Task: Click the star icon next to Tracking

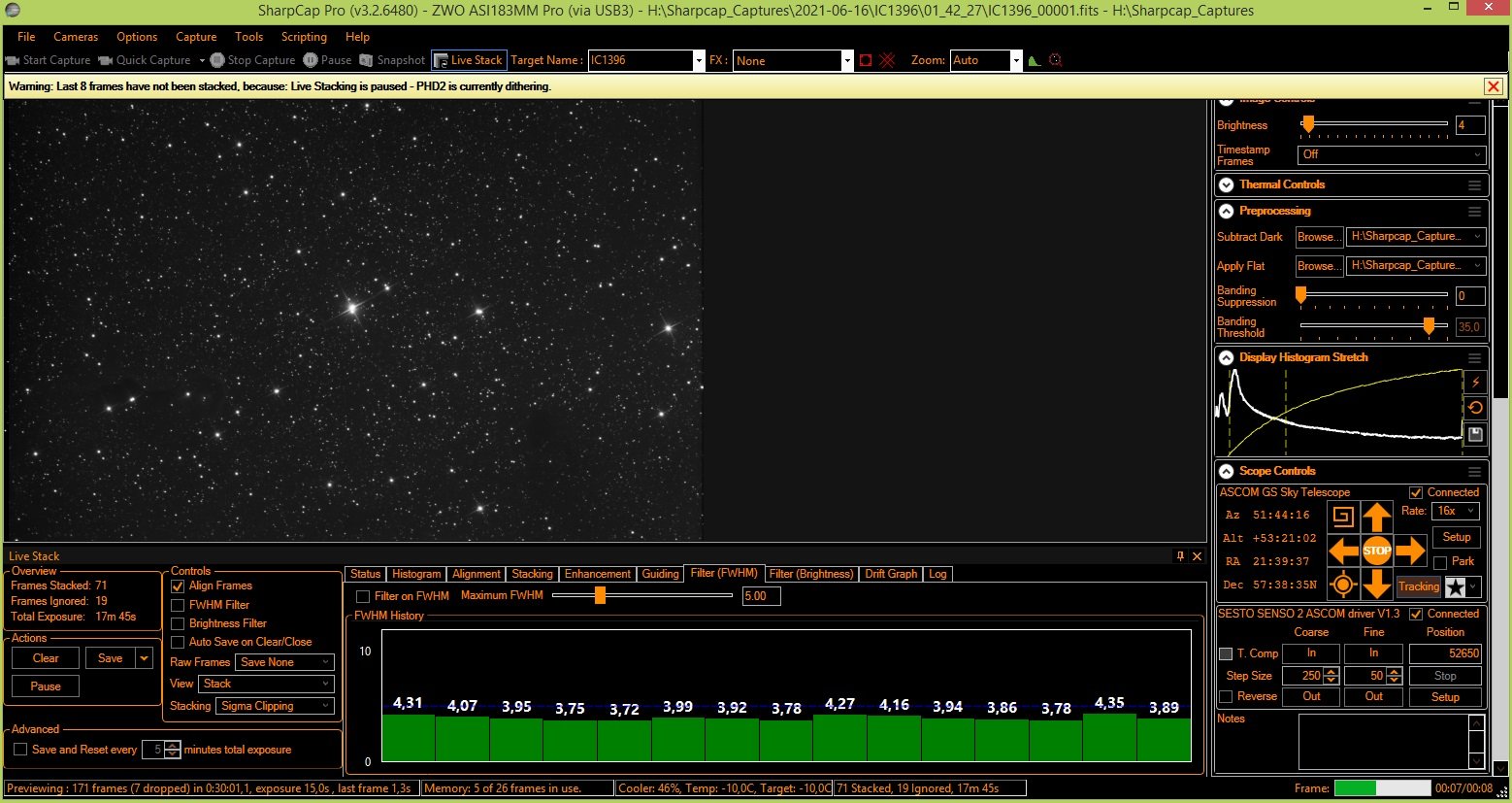Action: [1455, 586]
